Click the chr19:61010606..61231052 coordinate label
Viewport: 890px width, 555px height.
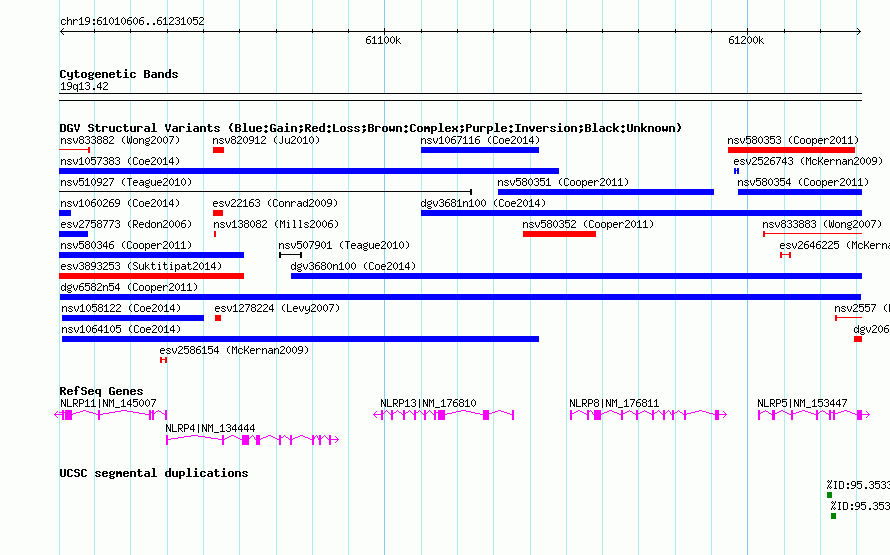coord(132,21)
